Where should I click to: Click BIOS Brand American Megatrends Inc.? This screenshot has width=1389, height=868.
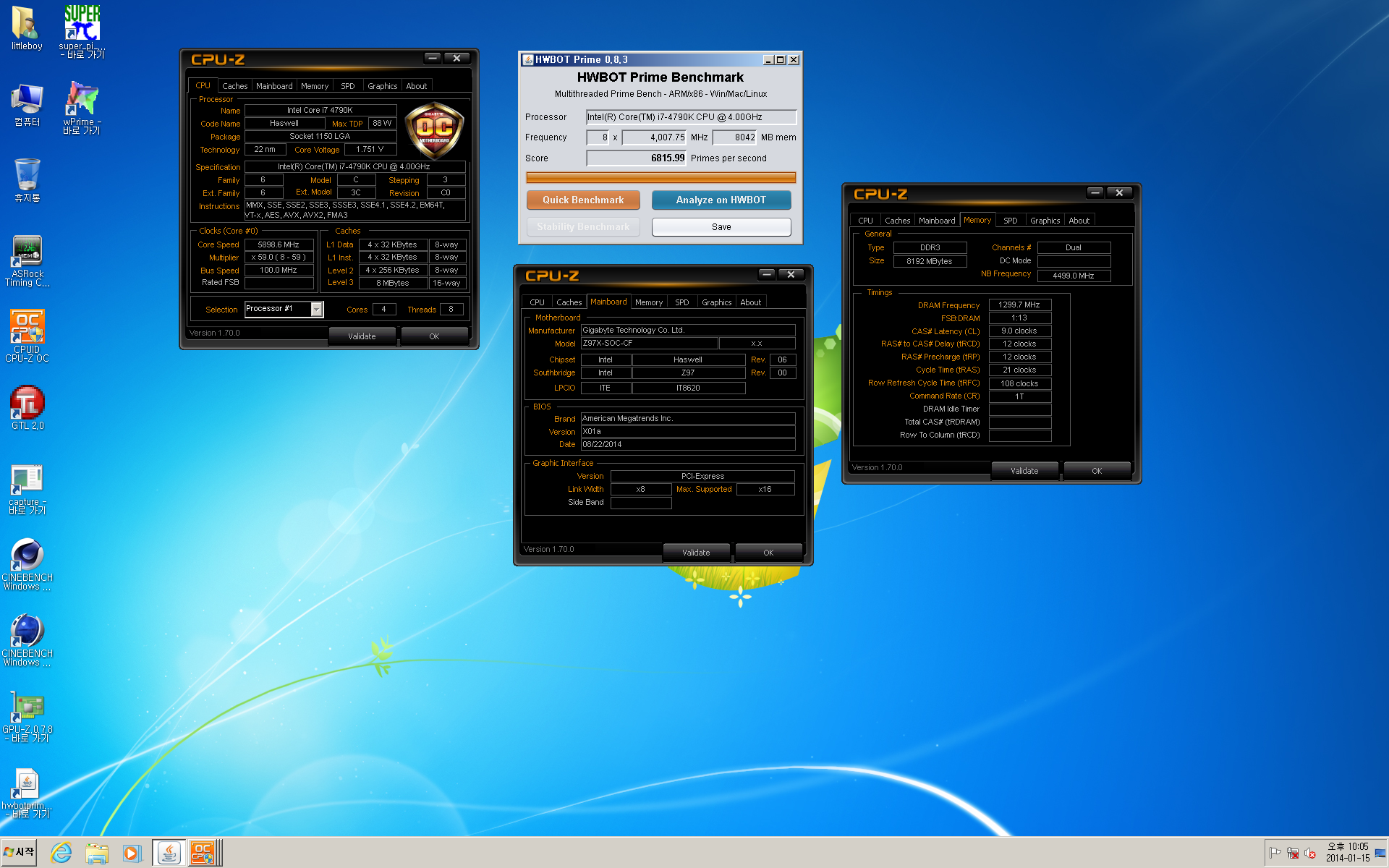click(688, 419)
